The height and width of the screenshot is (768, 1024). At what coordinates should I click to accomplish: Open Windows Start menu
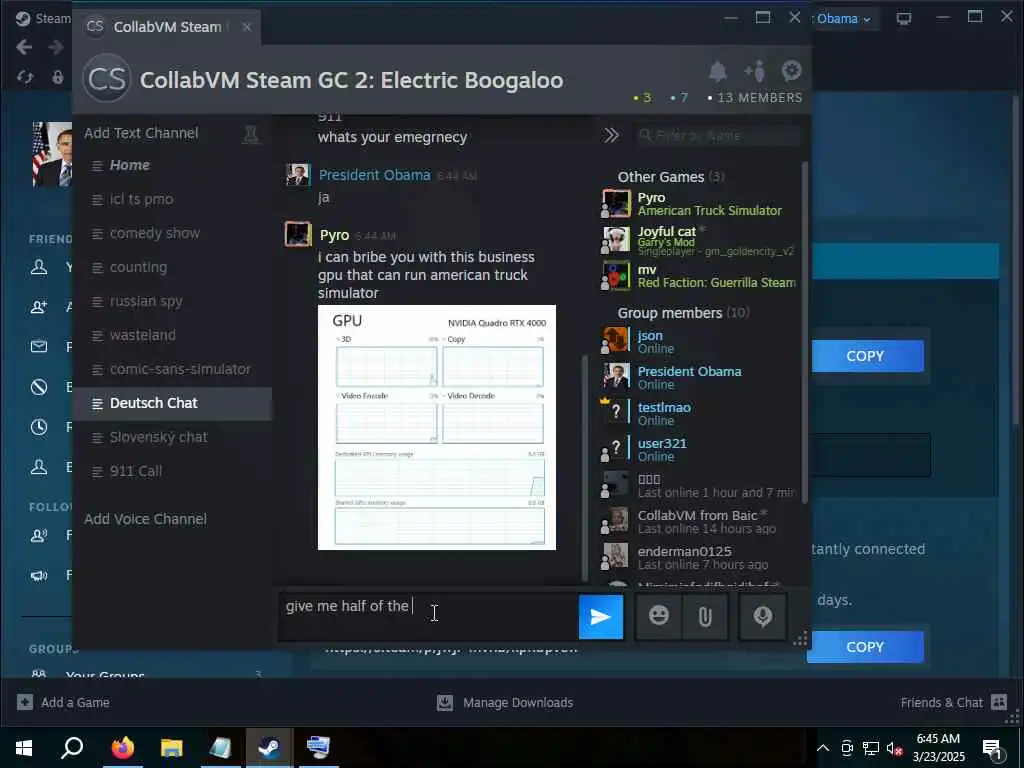pyautogui.click(x=24, y=747)
